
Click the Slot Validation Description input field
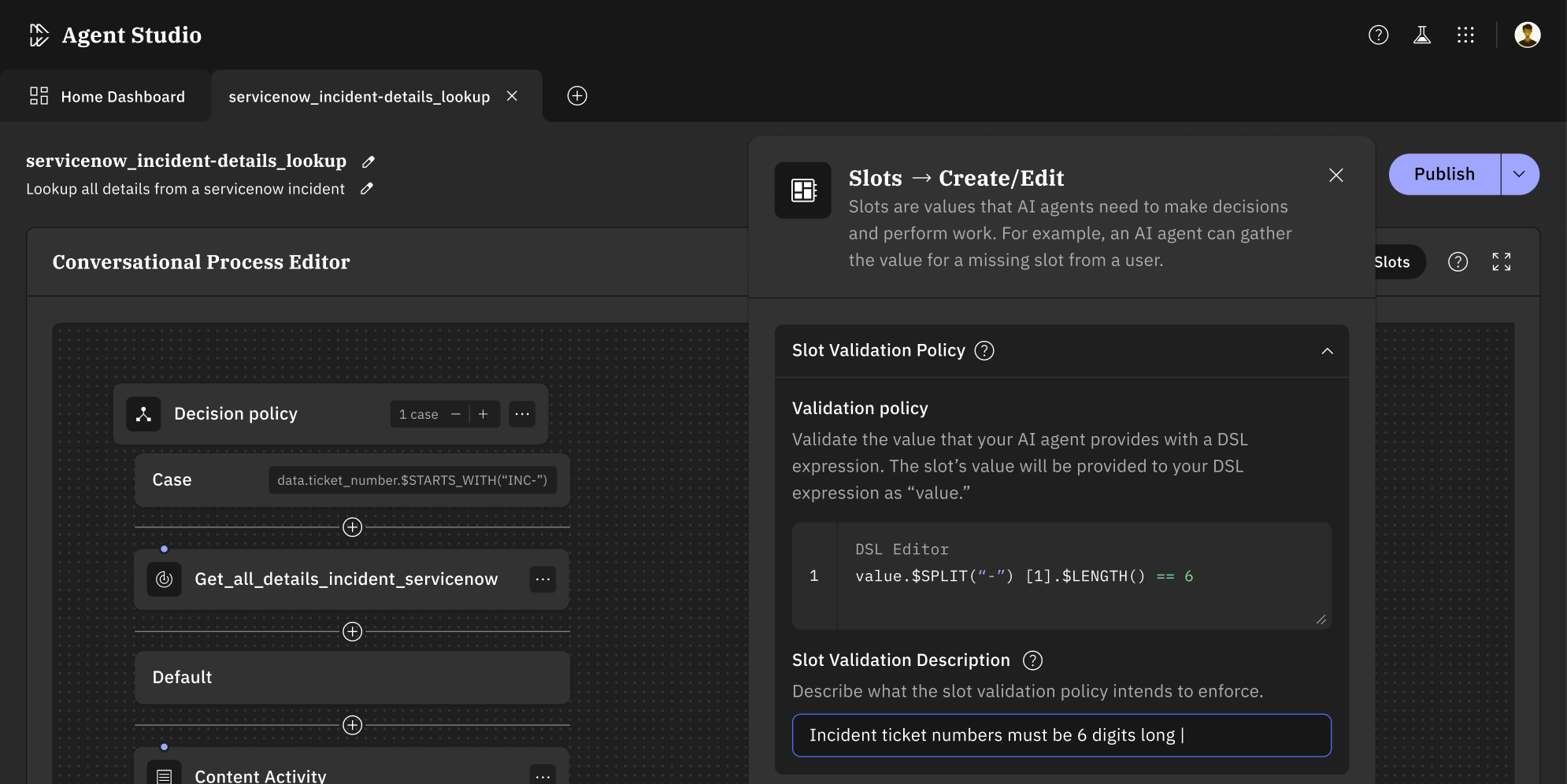1061,735
